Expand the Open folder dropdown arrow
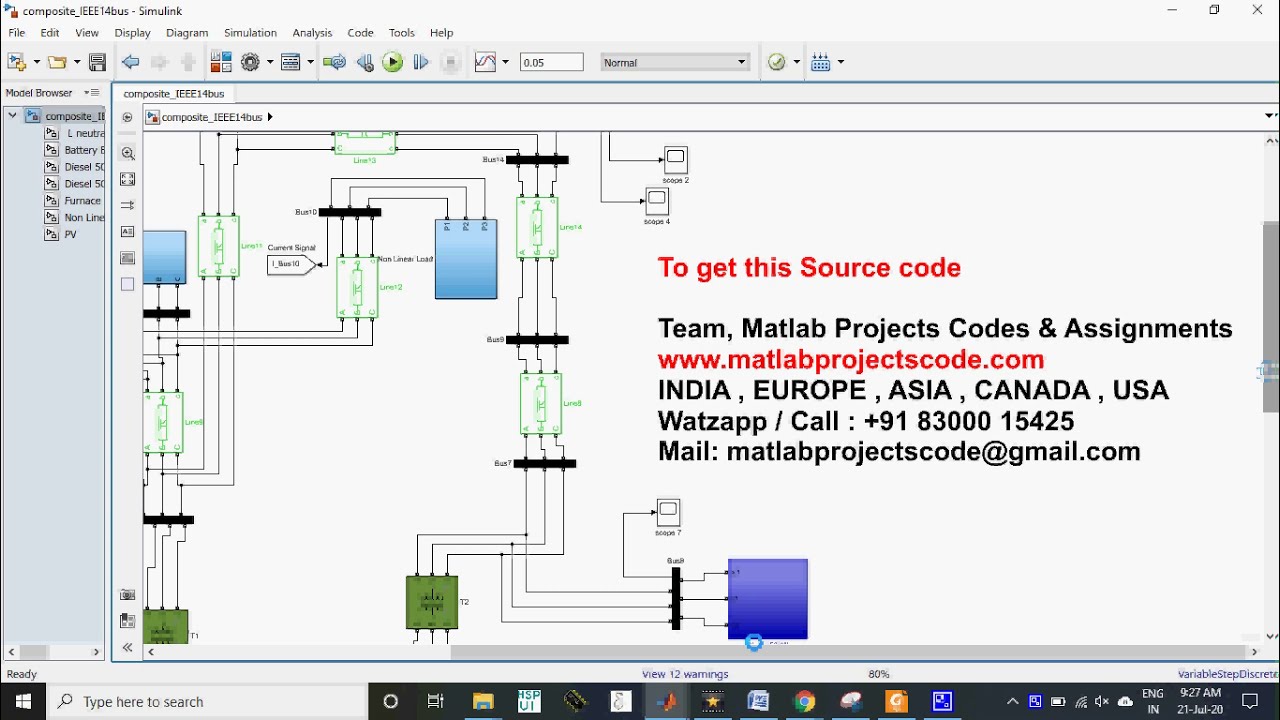Image resolution: width=1280 pixels, height=720 pixels. click(x=77, y=62)
